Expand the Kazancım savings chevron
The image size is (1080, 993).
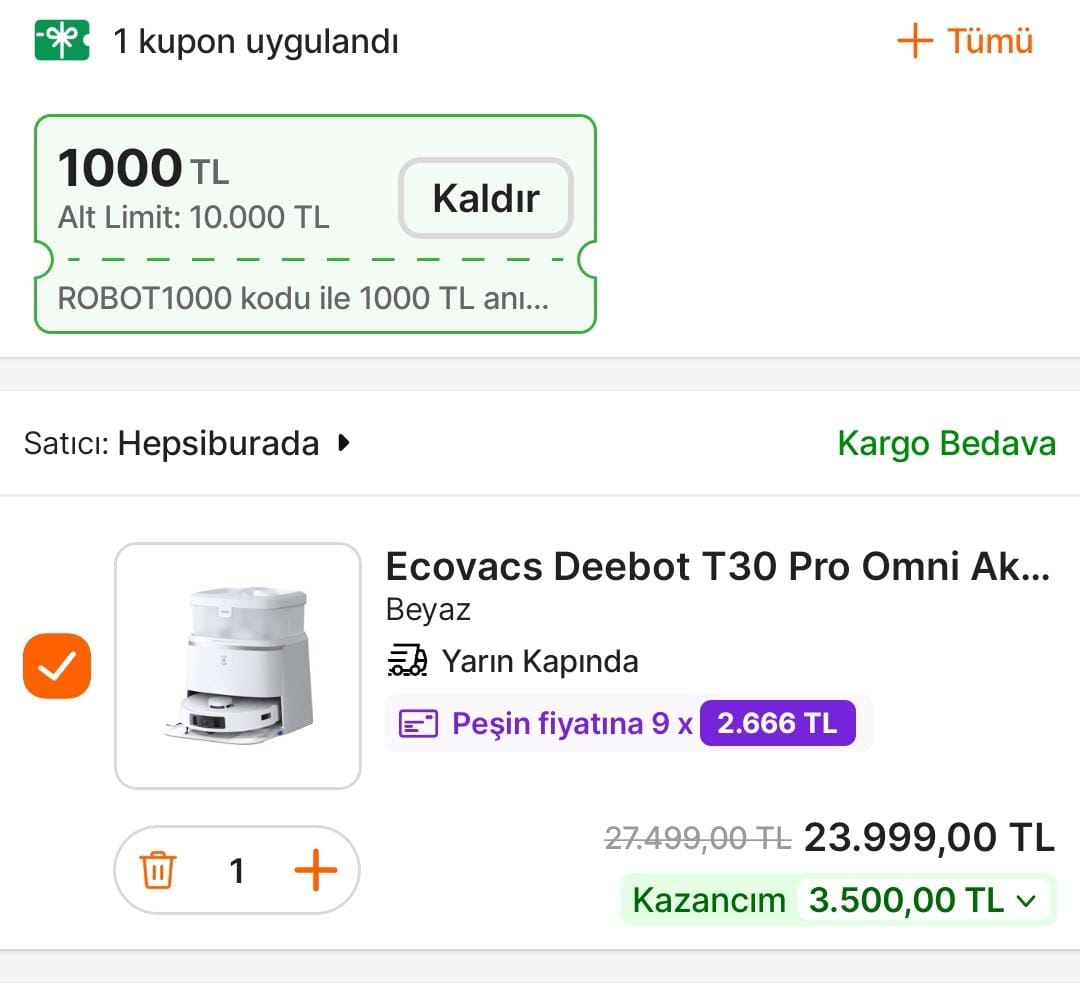[x=1026, y=900]
